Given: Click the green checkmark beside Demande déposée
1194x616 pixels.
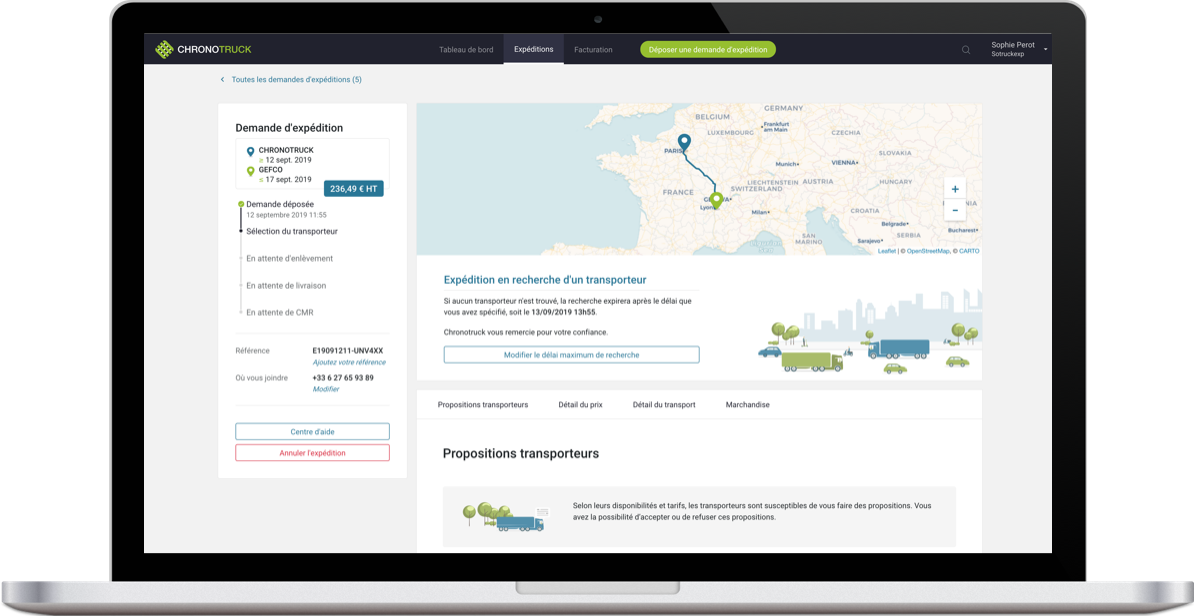Looking at the screenshot, I should 241,203.
